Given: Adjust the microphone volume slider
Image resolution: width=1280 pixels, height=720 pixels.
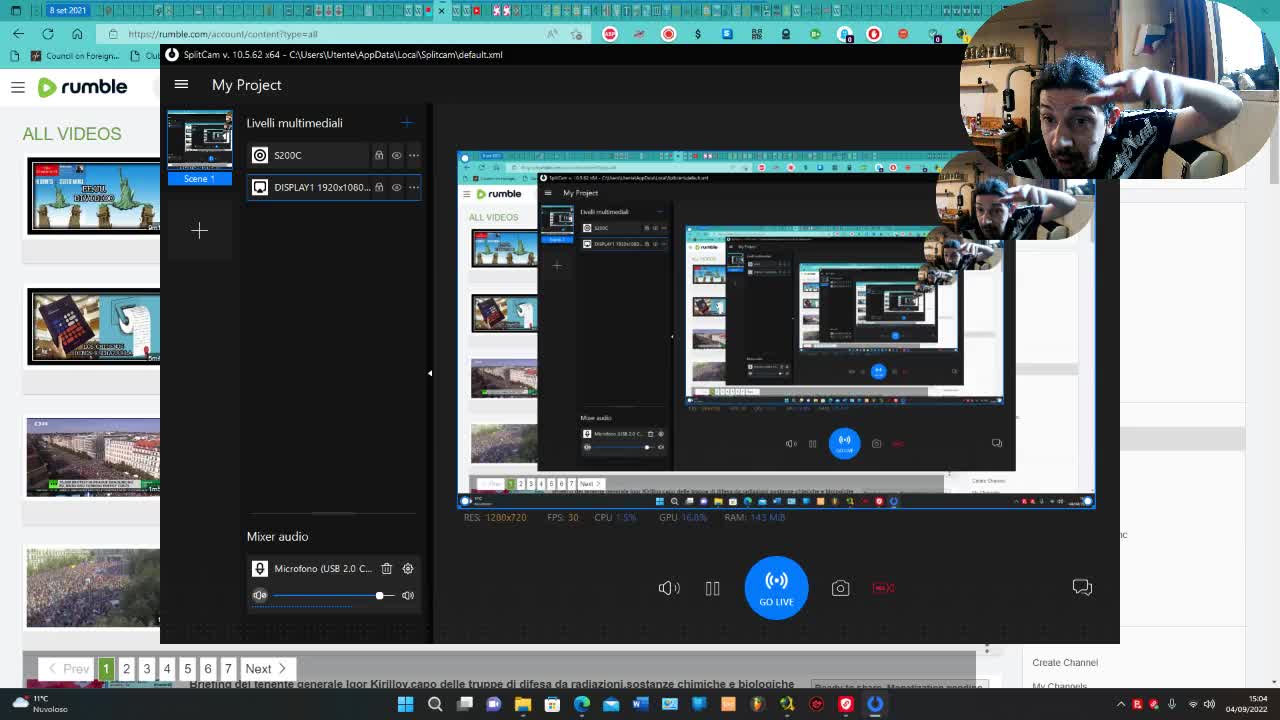Looking at the screenshot, I should click(x=333, y=595).
